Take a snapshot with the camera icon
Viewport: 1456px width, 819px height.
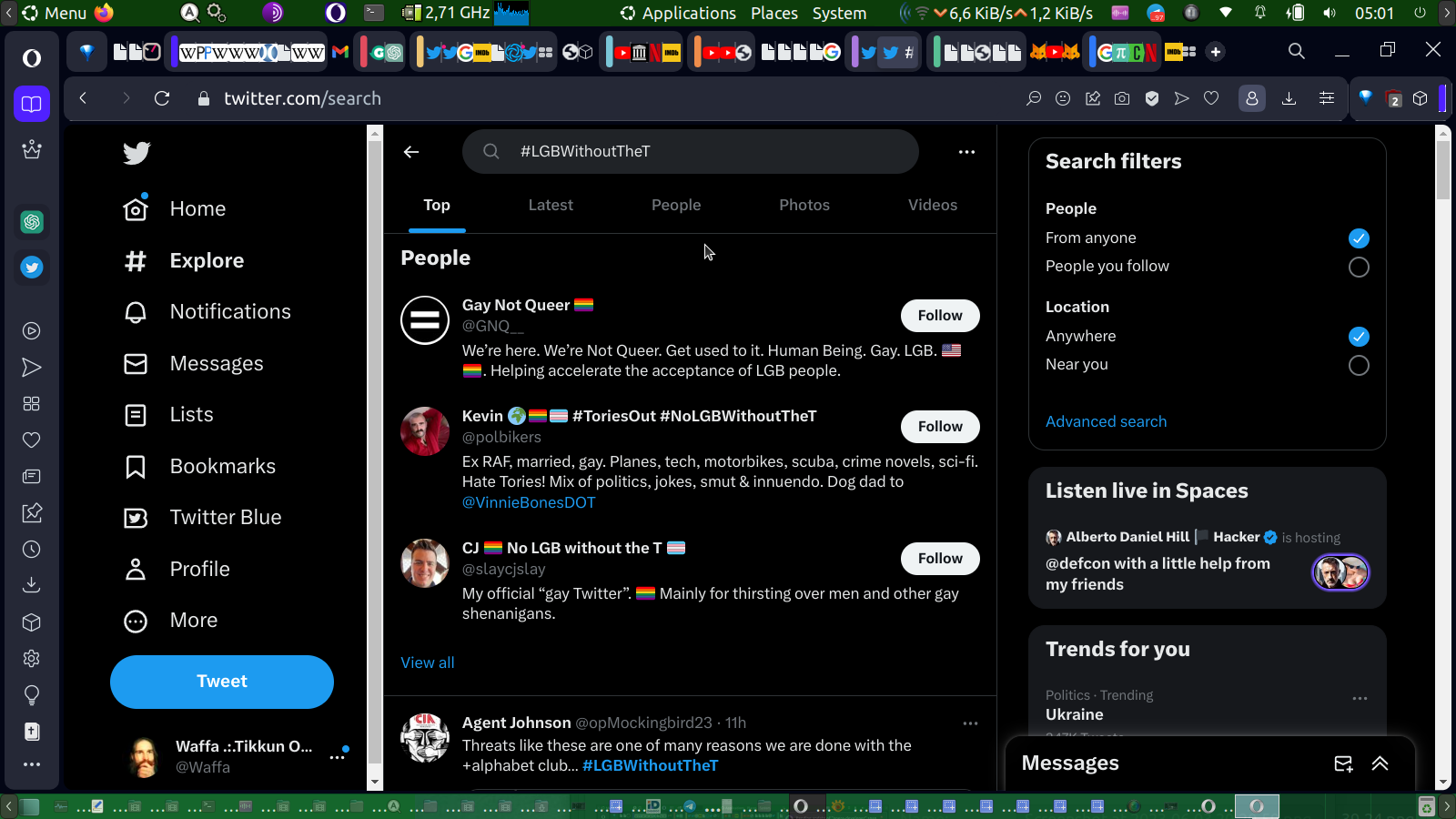click(x=1122, y=98)
